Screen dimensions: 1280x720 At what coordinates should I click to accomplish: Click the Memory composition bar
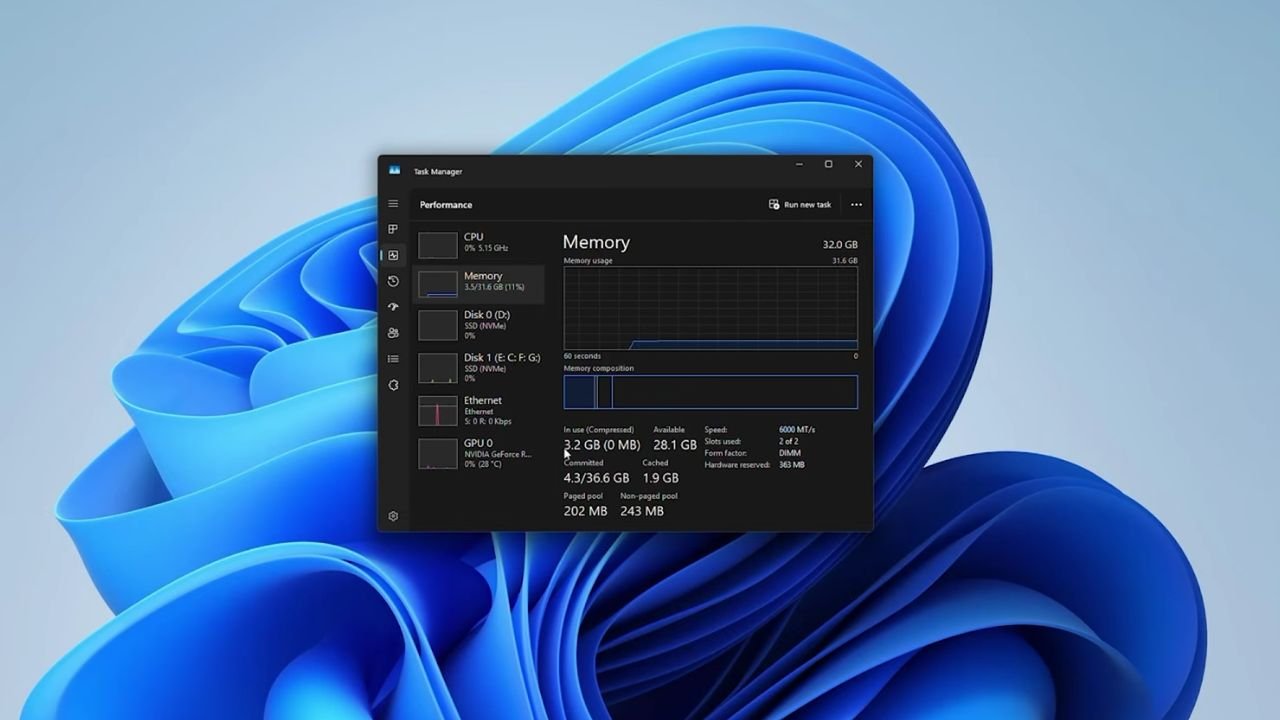point(710,392)
